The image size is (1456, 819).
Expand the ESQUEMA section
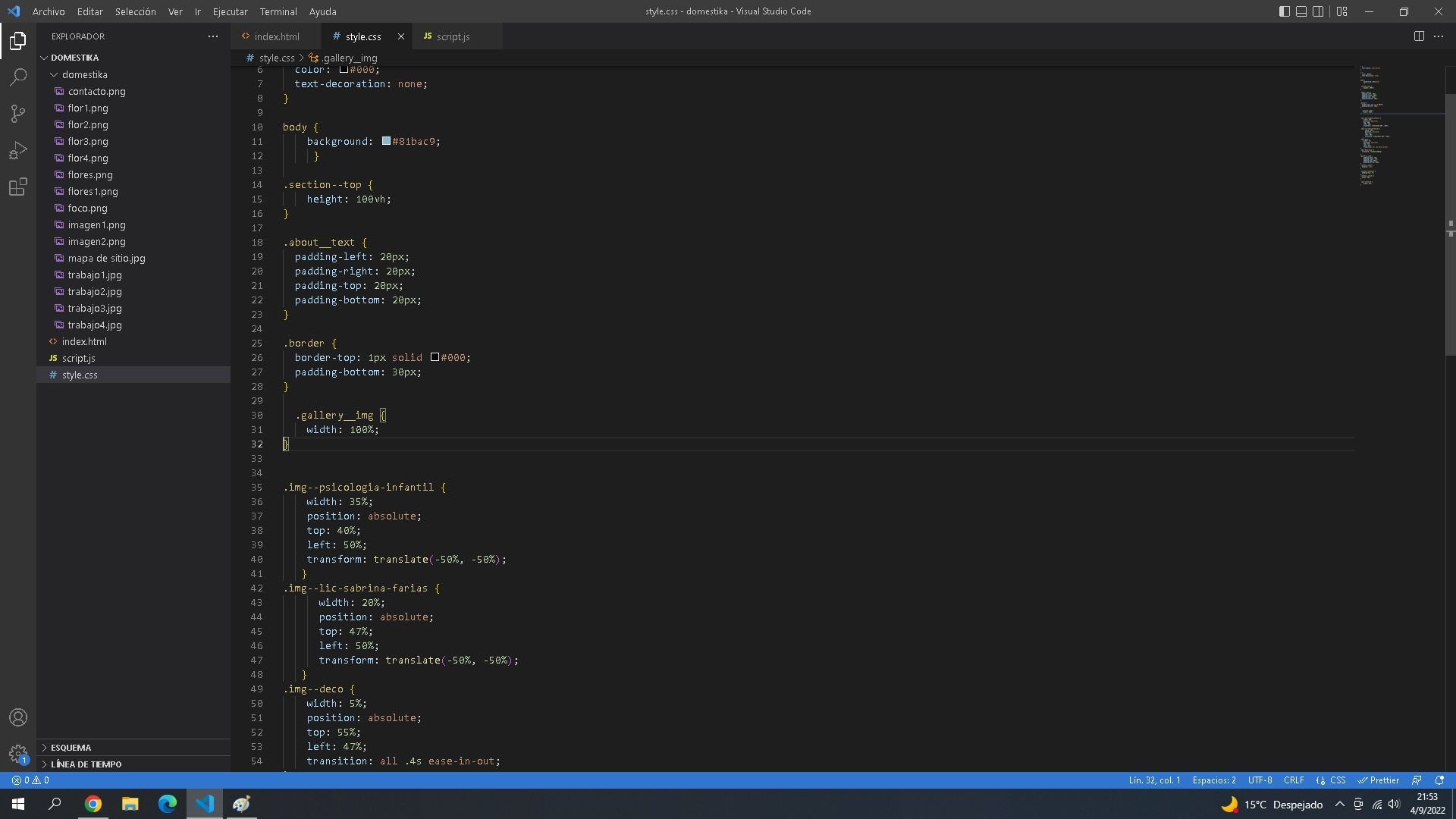click(x=71, y=747)
